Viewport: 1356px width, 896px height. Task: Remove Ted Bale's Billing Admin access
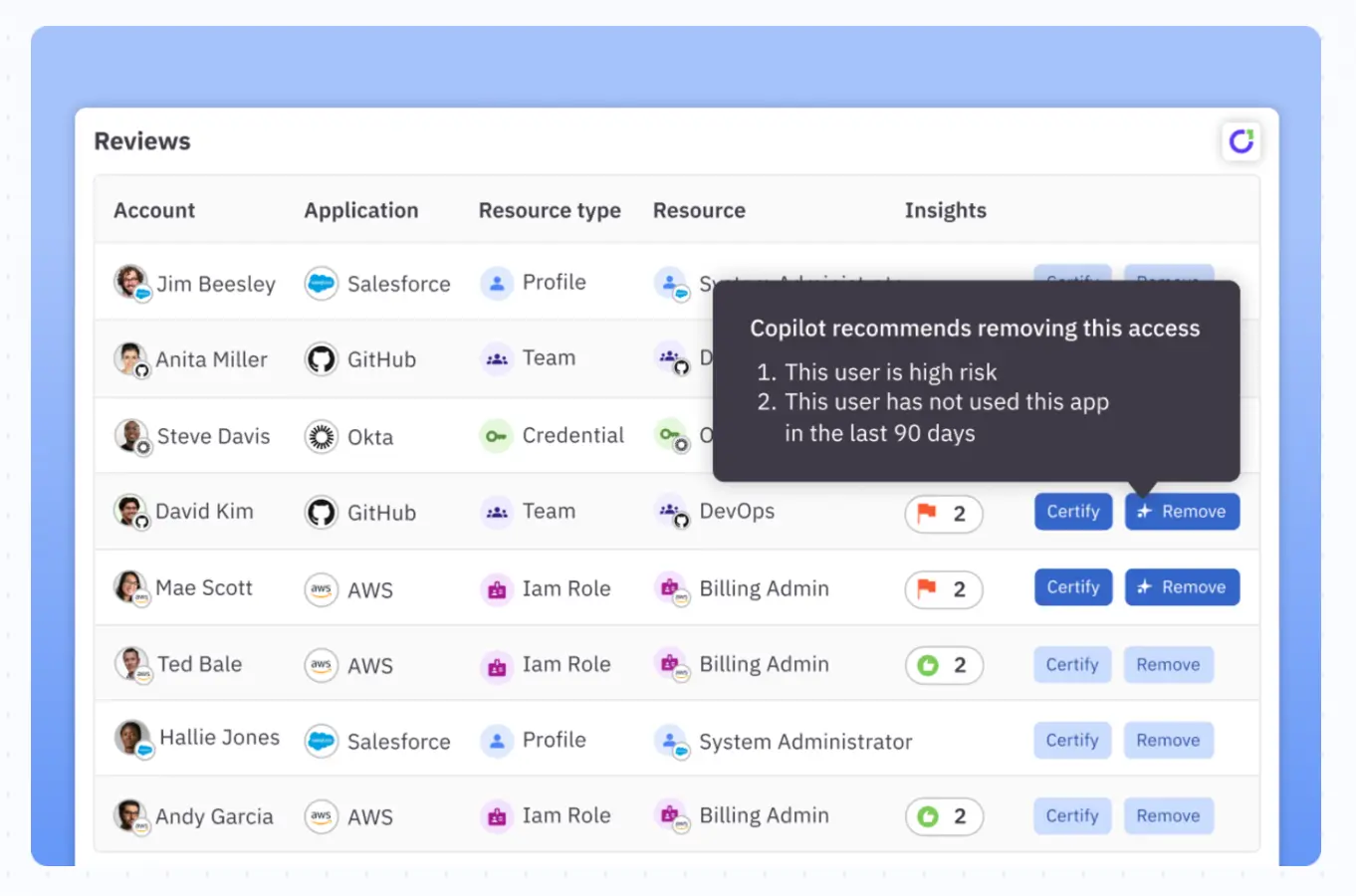(x=1168, y=665)
